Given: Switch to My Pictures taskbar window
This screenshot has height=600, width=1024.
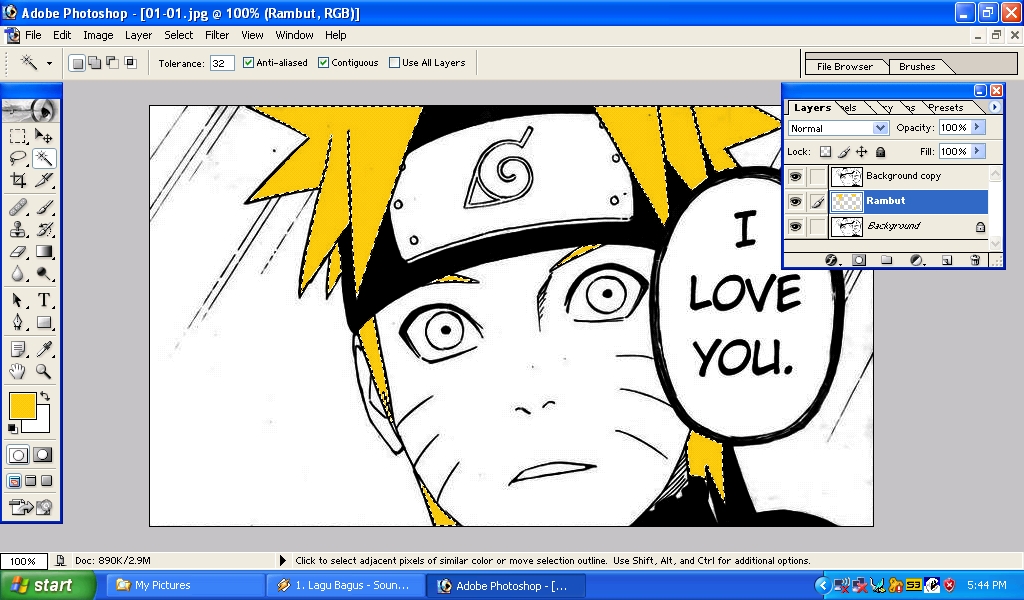Looking at the screenshot, I should [185, 586].
